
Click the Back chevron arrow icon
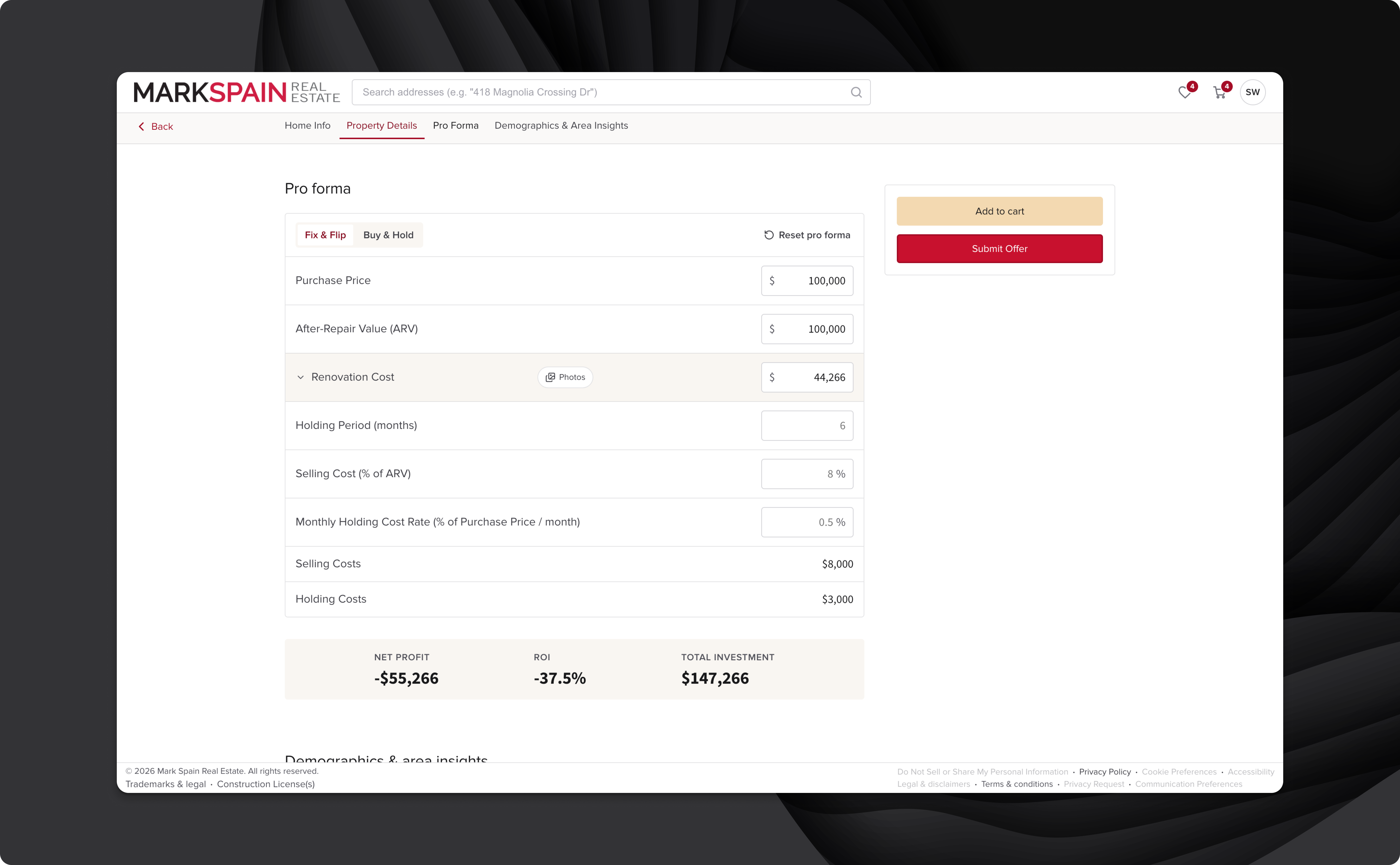point(141,126)
